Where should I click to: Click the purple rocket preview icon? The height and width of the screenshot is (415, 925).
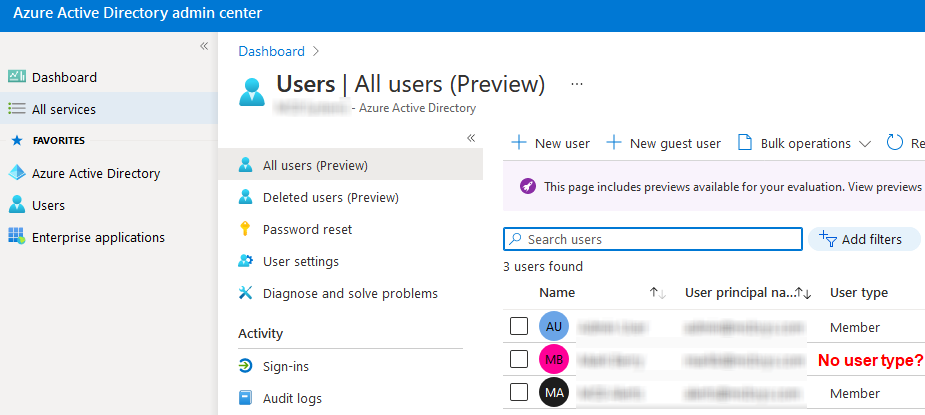[x=527, y=187]
